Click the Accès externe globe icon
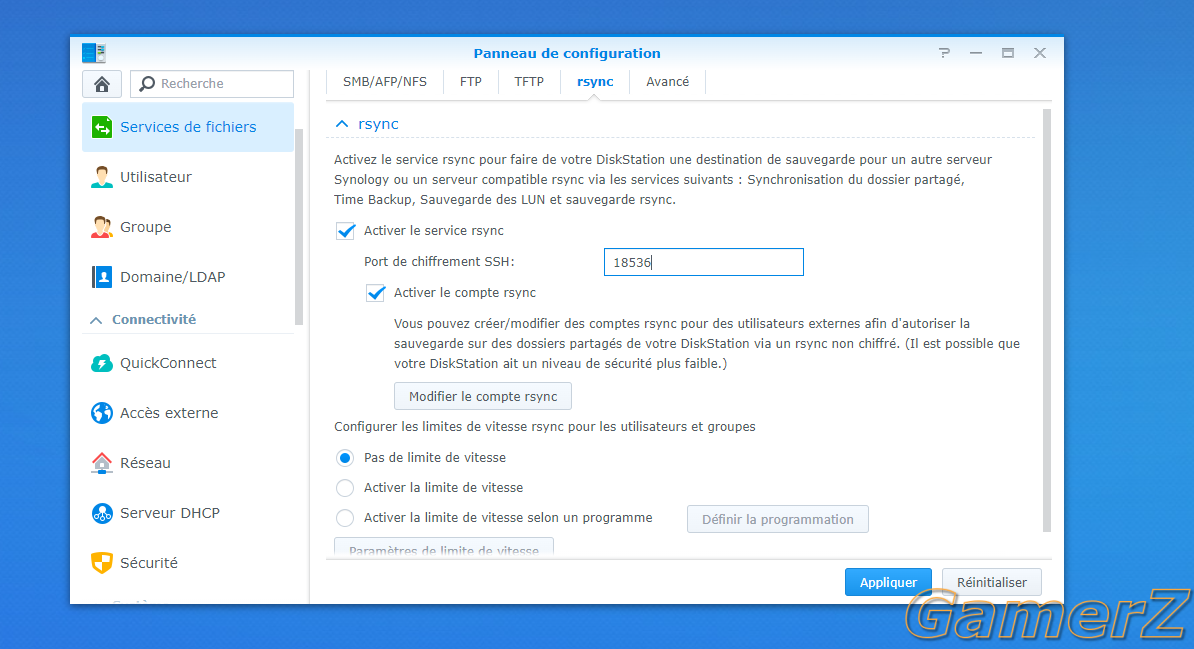The width and height of the screenshot is (1194, 649). (101, 413)
